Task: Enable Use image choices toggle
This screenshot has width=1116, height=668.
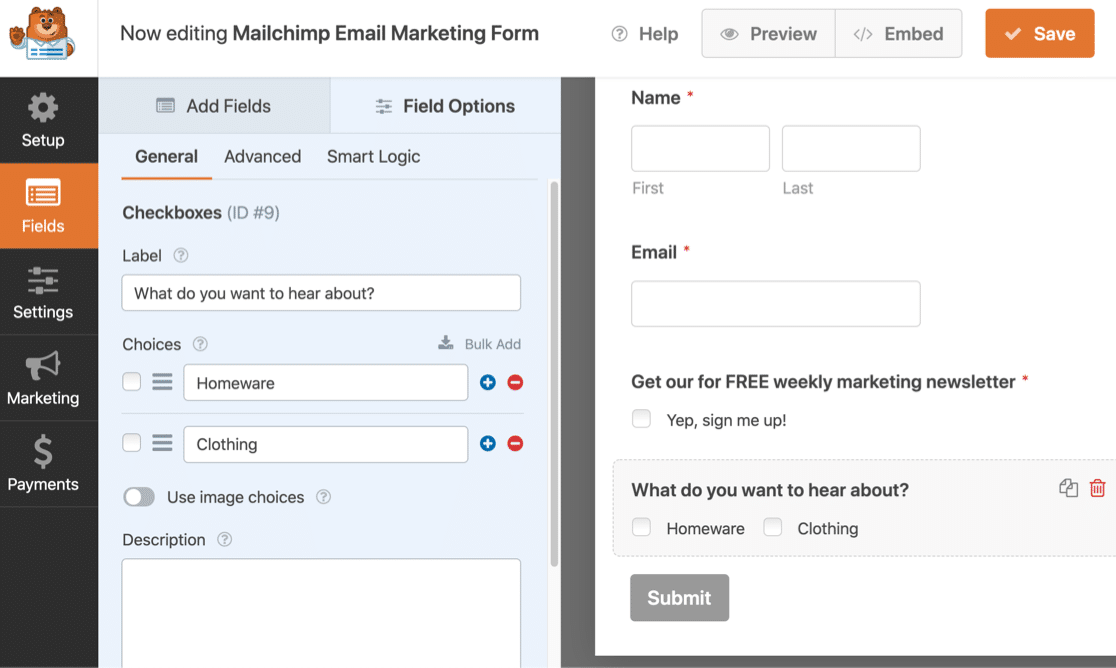Action: pos(139,497)
